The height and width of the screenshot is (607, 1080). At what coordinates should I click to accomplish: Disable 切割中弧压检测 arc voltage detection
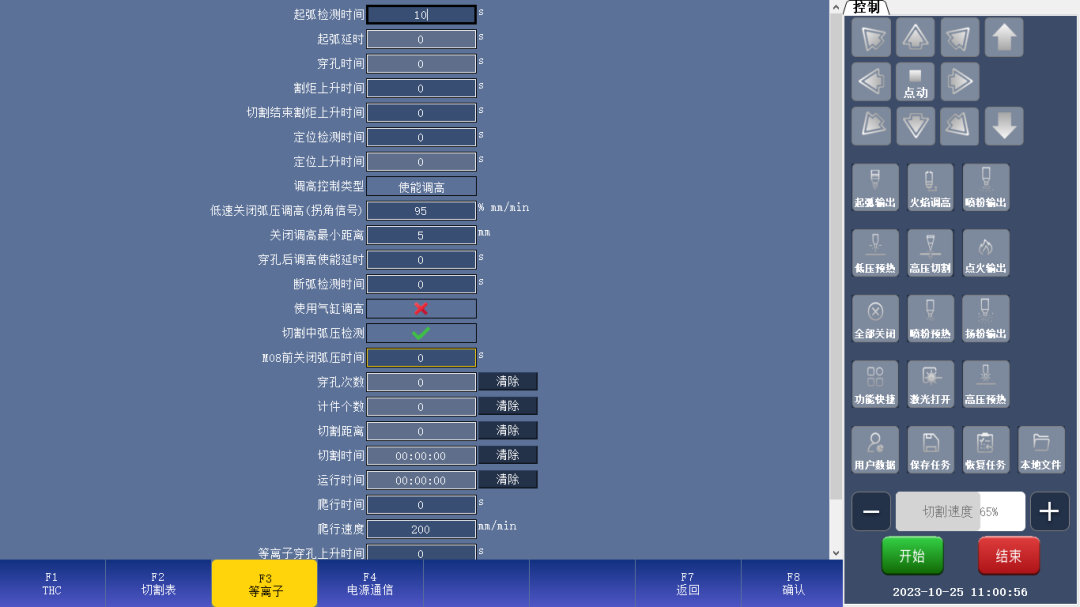tap(421, 332)
